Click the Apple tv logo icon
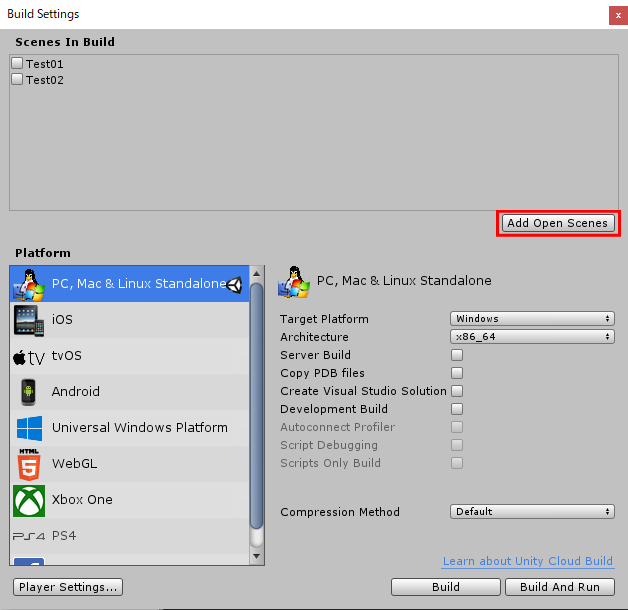 (29, 357)
